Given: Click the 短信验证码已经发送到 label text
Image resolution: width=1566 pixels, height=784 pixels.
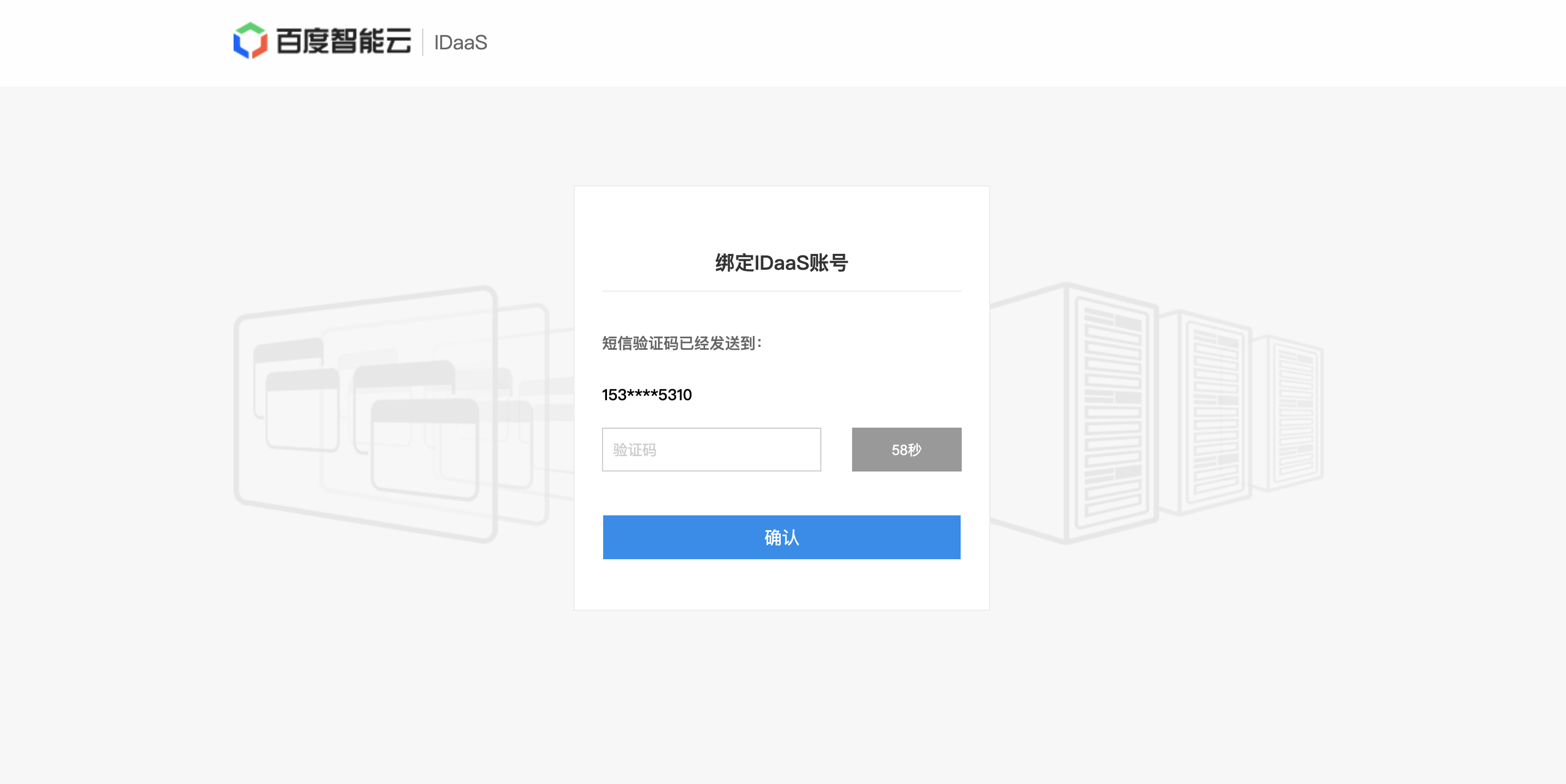Looking at the screenshot, I should click(681, 343).
